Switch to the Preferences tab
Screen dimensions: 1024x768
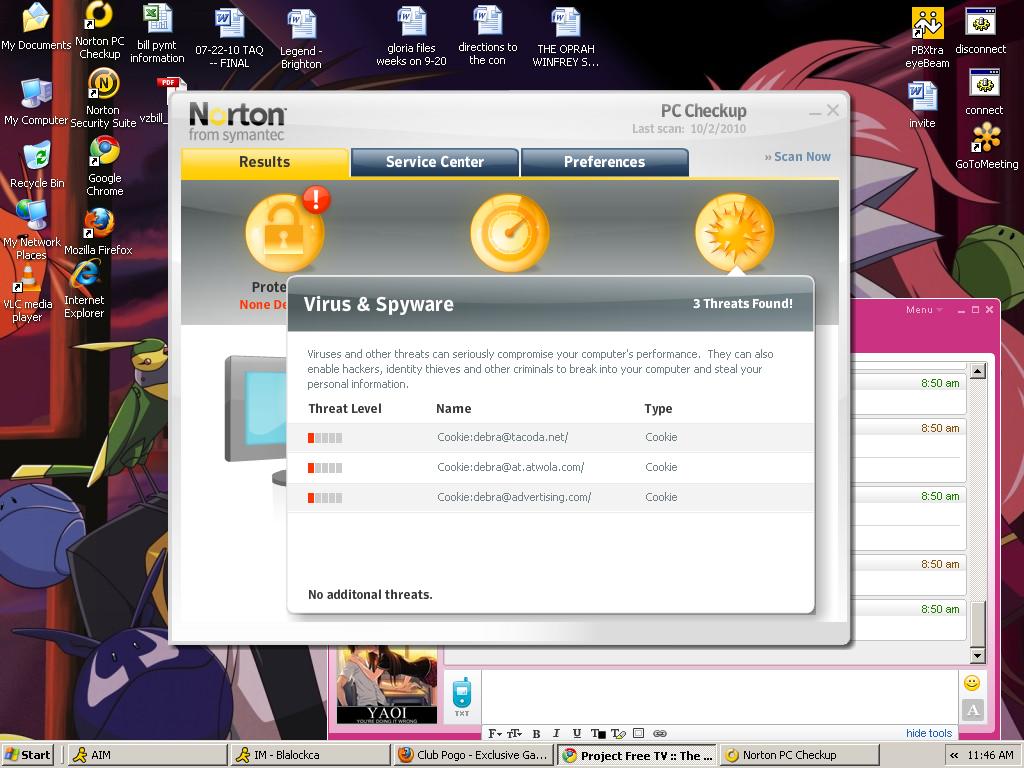click(605, 162)
